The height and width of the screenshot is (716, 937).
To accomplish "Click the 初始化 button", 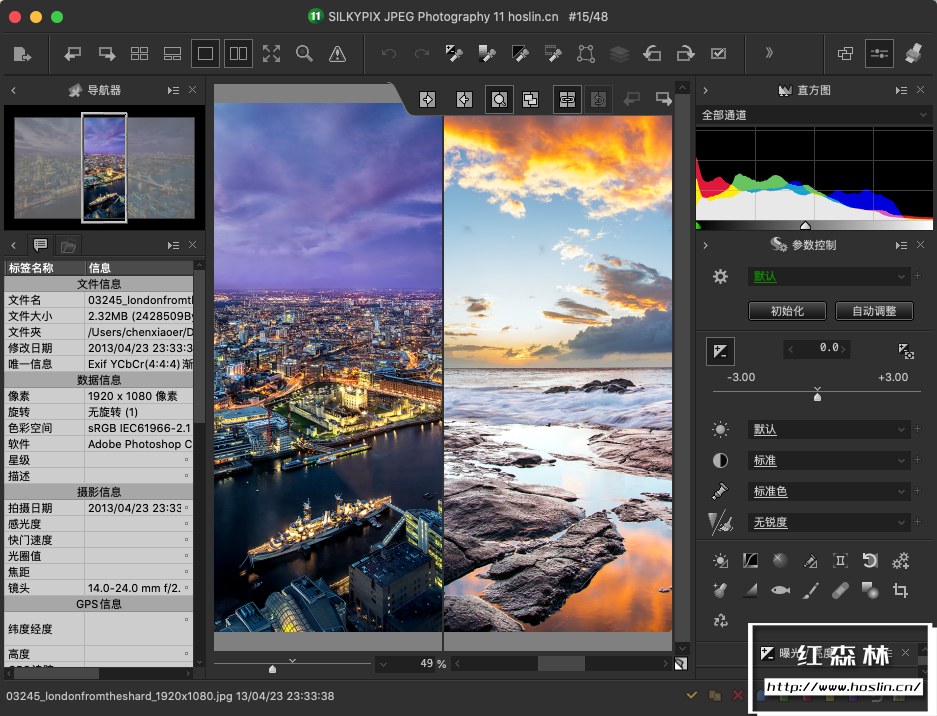I will tap(787, 311).
